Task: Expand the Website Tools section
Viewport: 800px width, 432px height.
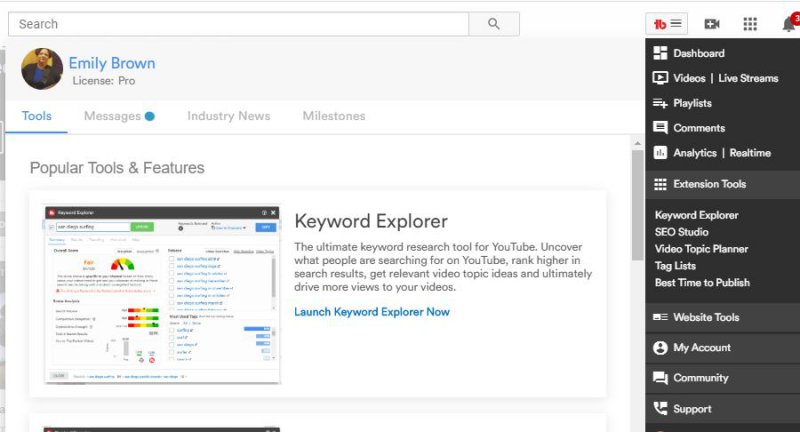Action: [706, 317]
